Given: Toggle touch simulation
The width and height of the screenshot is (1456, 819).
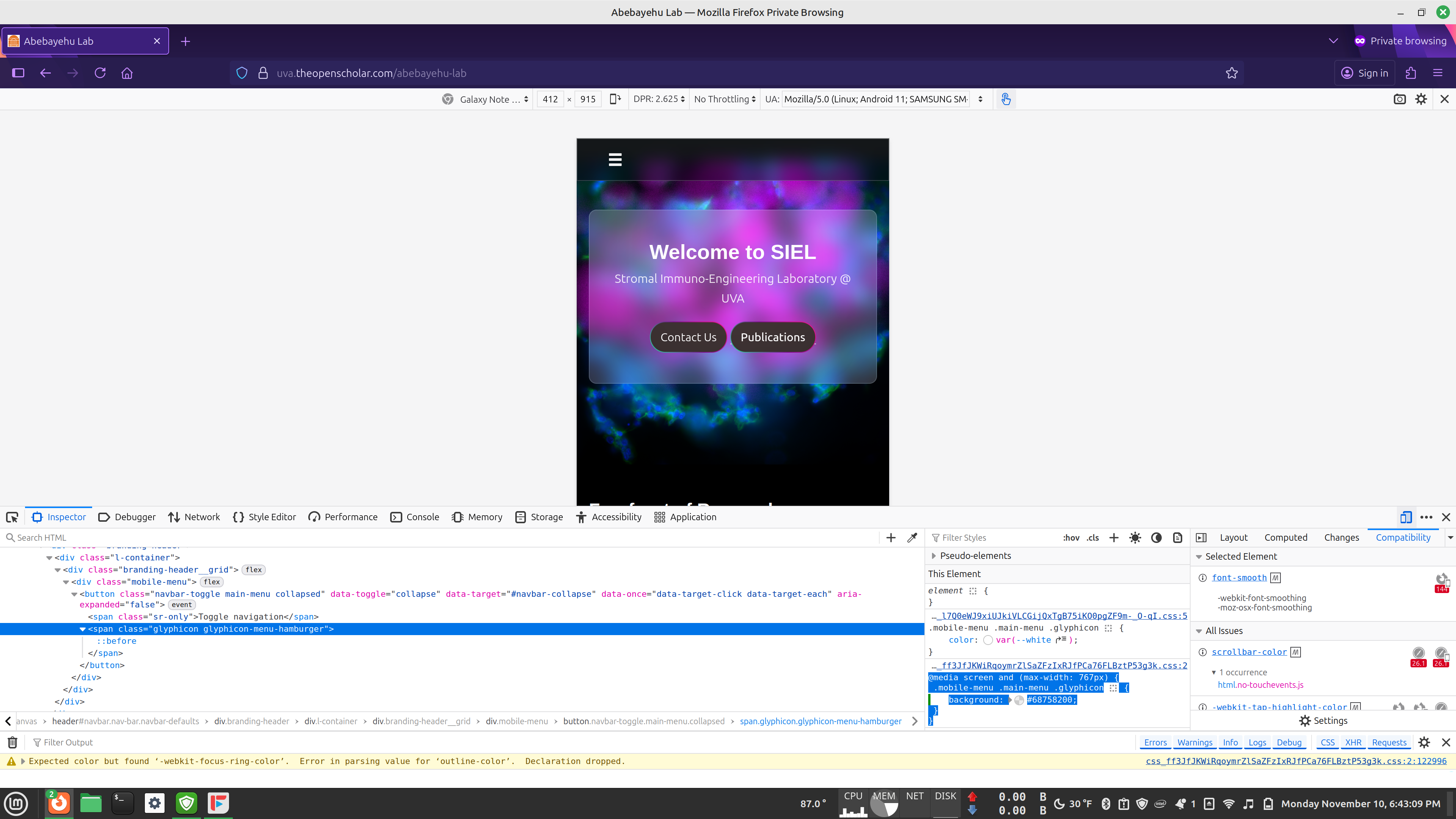Looking at the screenshot, I should pyautogui.click(x=1006, y=99).
